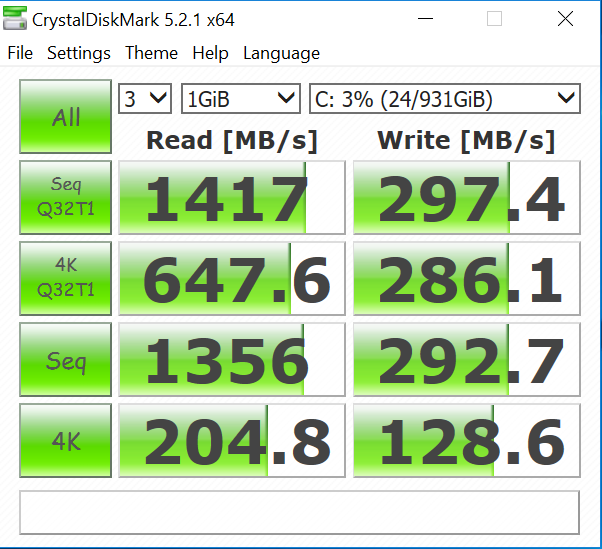Click the Read [MB/s] column header
The image size is (602, 549).
(232, 141)
